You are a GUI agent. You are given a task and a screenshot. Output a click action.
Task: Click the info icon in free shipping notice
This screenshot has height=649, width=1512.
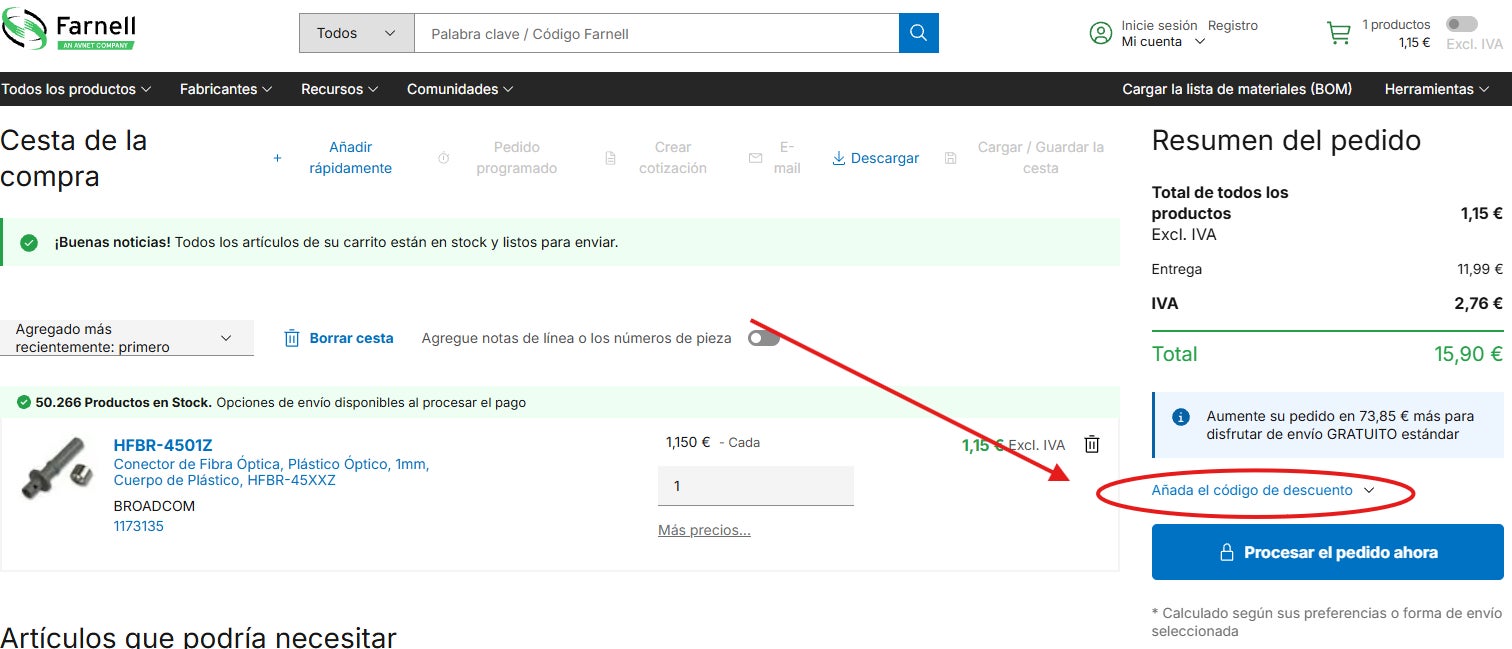pyautogui.click(x=1181, y=416)
